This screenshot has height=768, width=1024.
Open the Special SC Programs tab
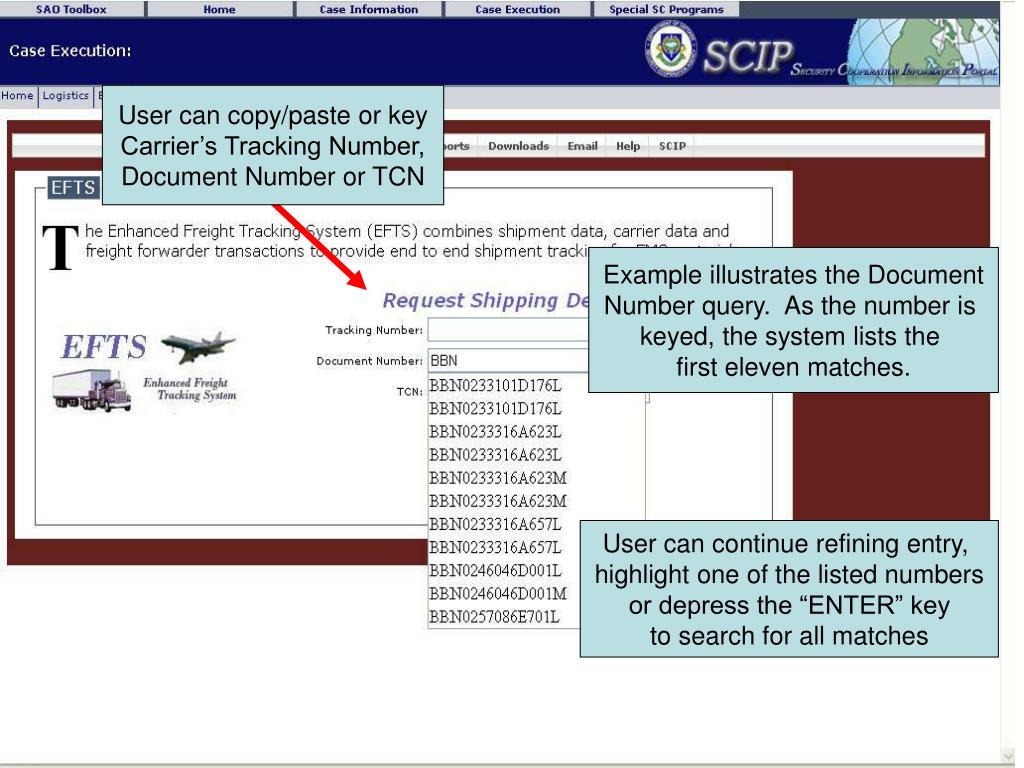point(666,9)
